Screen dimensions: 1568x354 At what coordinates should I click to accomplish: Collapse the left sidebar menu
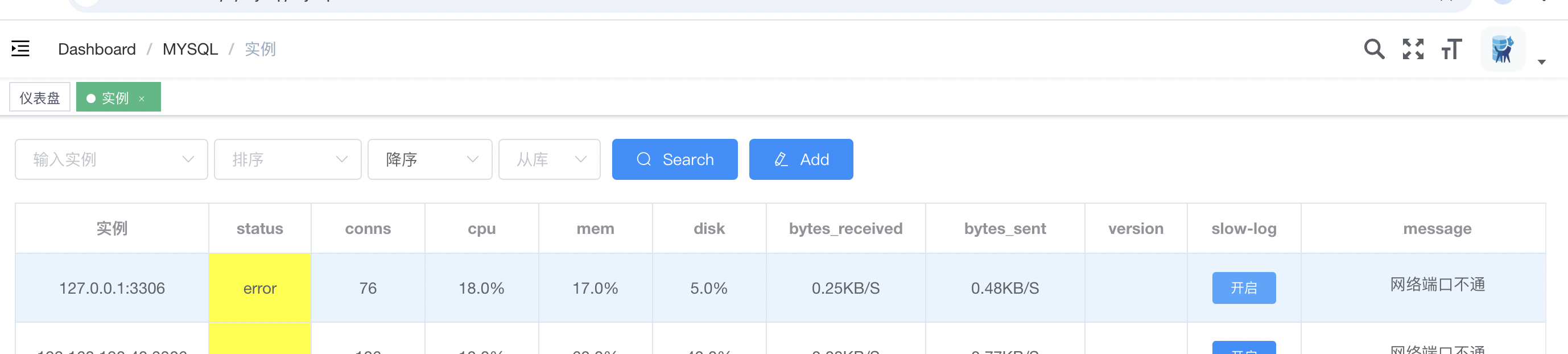(x=19, y=49)
